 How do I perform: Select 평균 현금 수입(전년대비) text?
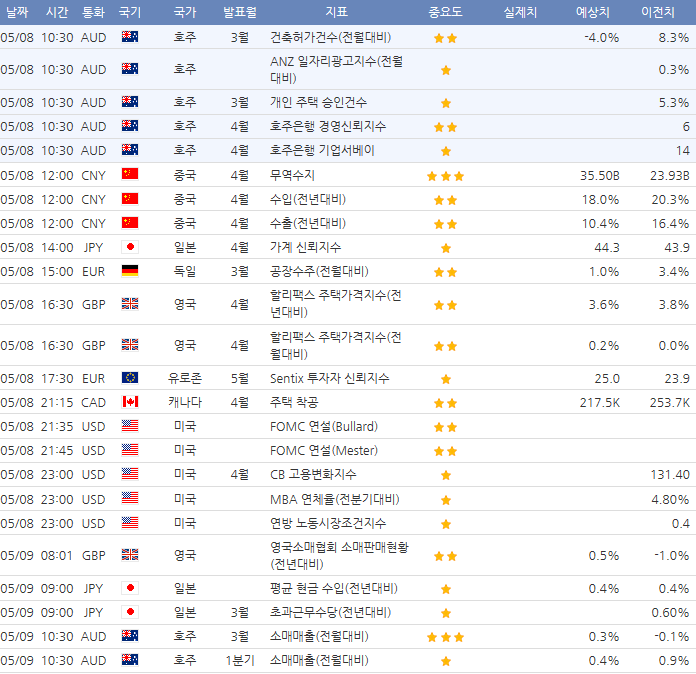(334, 589)
